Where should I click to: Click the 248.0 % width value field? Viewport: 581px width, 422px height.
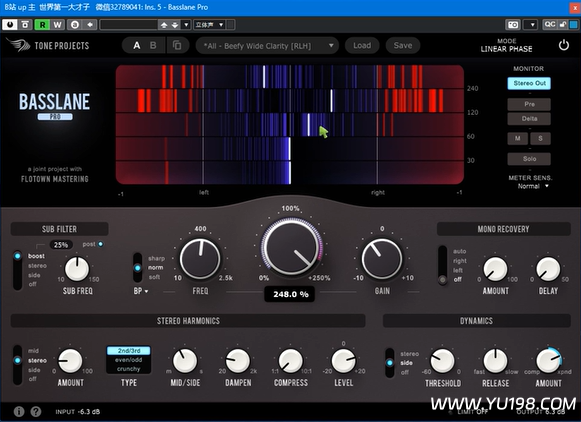pos(290,294)
